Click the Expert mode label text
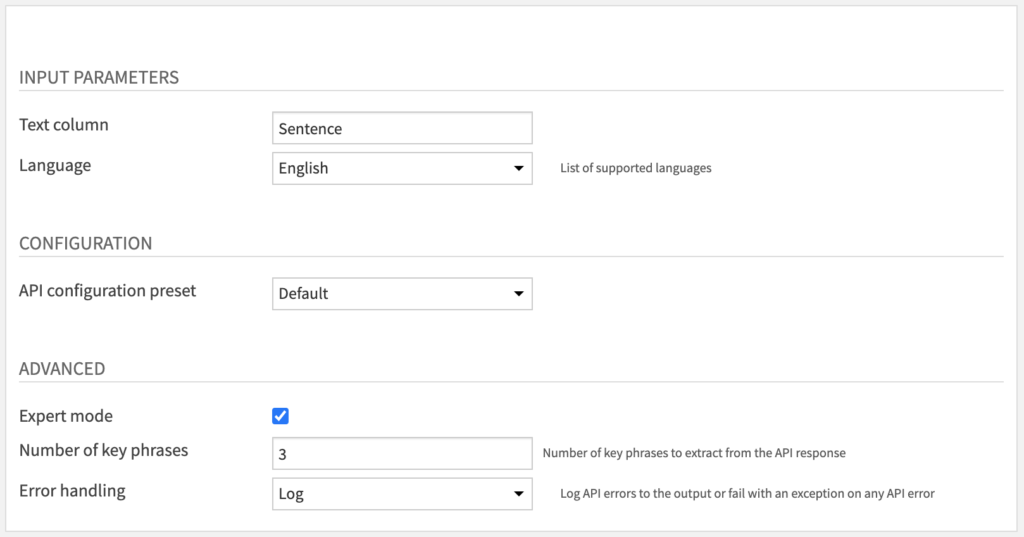Image resolution: width=1024 pixels, height=537 pixels. click(x=66, y=416)
